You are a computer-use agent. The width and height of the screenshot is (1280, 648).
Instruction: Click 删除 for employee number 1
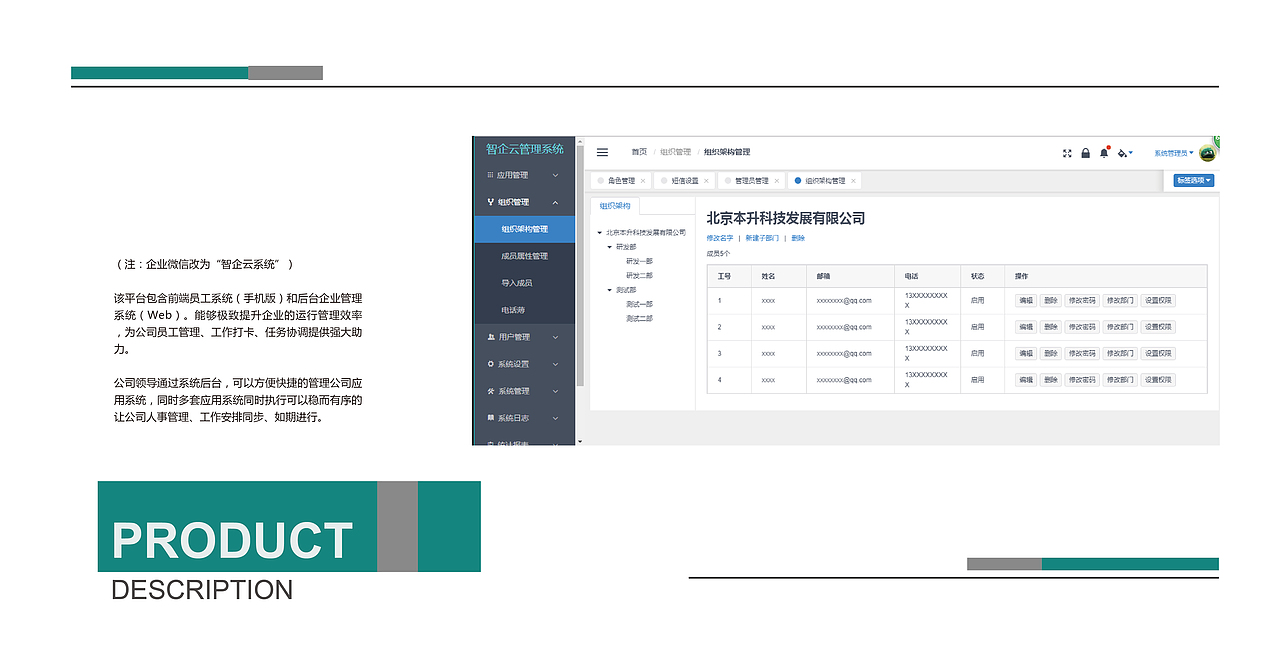(x=1050, y=300)
